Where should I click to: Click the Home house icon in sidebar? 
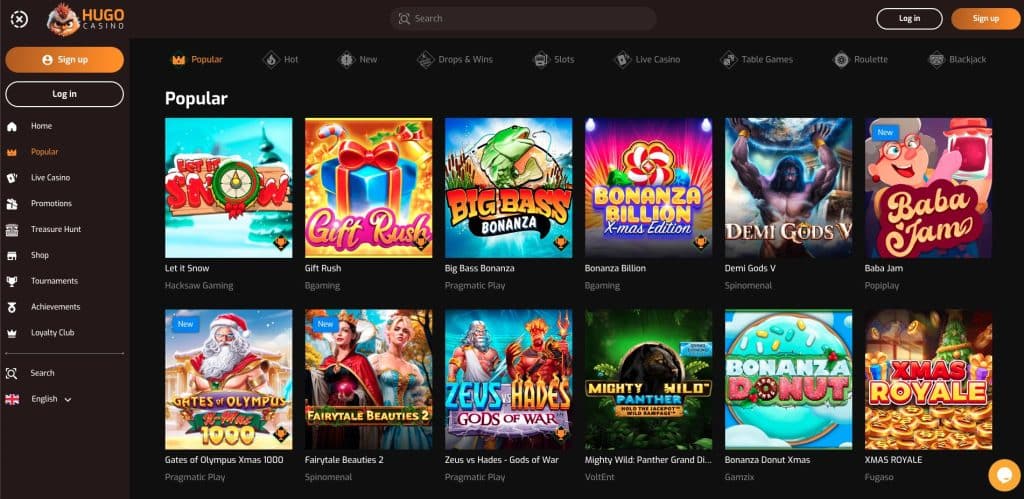tap(12, 126)
